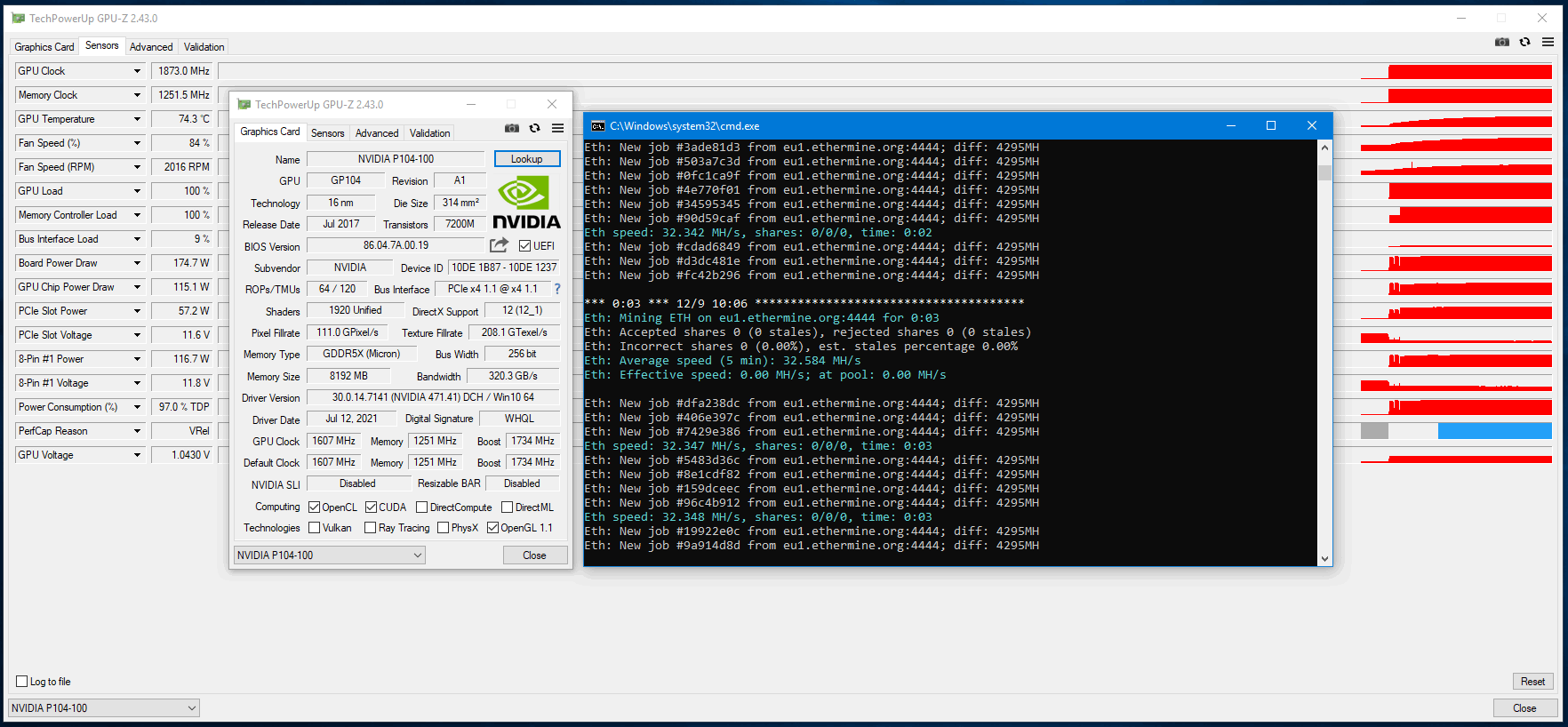Open PCIe Slot Power sensor dropdown
Viewport: 1568px width, 727px height.
click(137, 311)
